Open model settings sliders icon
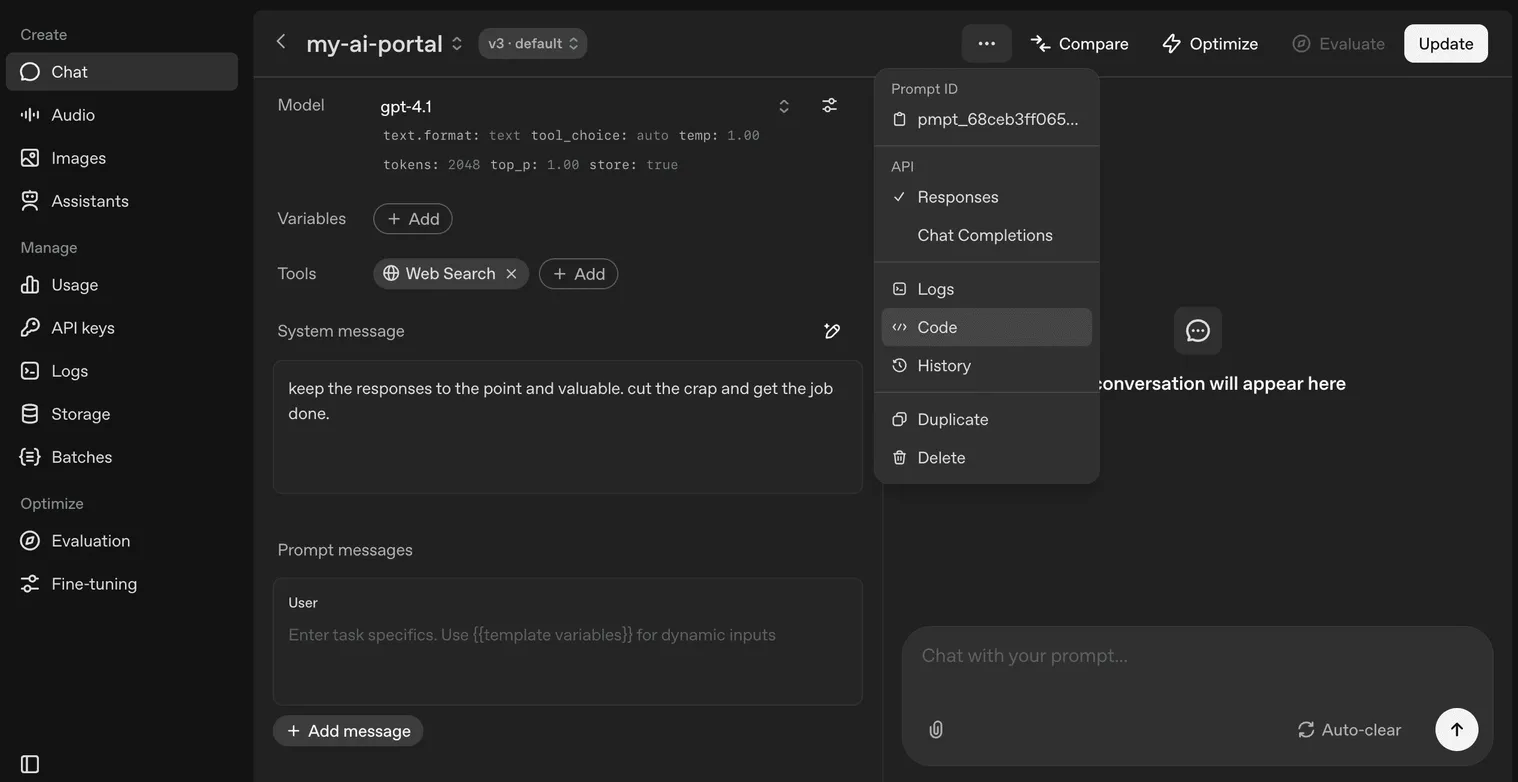 (829, 105)
